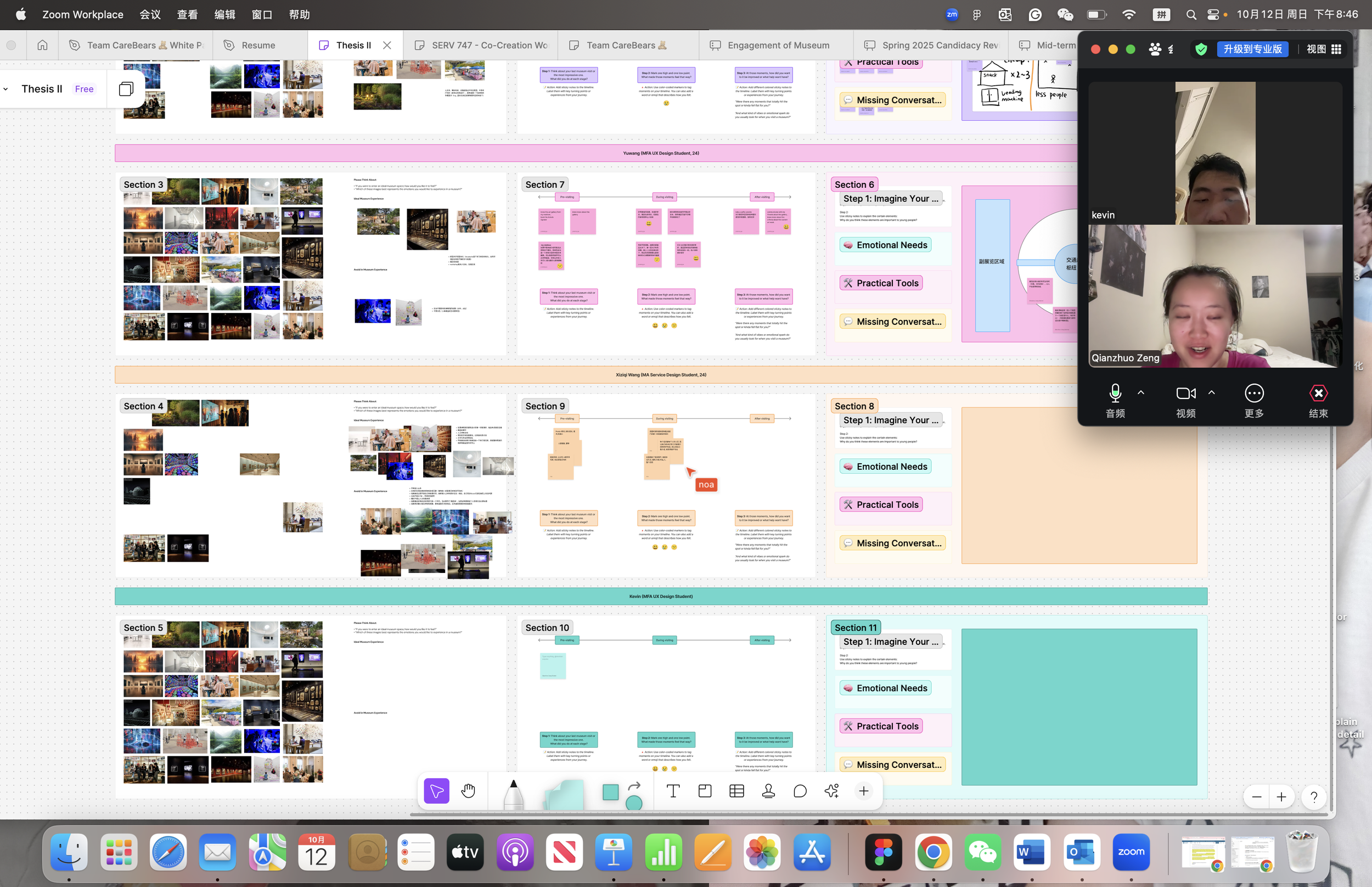1372x887 pixels.
Task: Open the Thesis II file menu chevron
Action: coord(5,89)
